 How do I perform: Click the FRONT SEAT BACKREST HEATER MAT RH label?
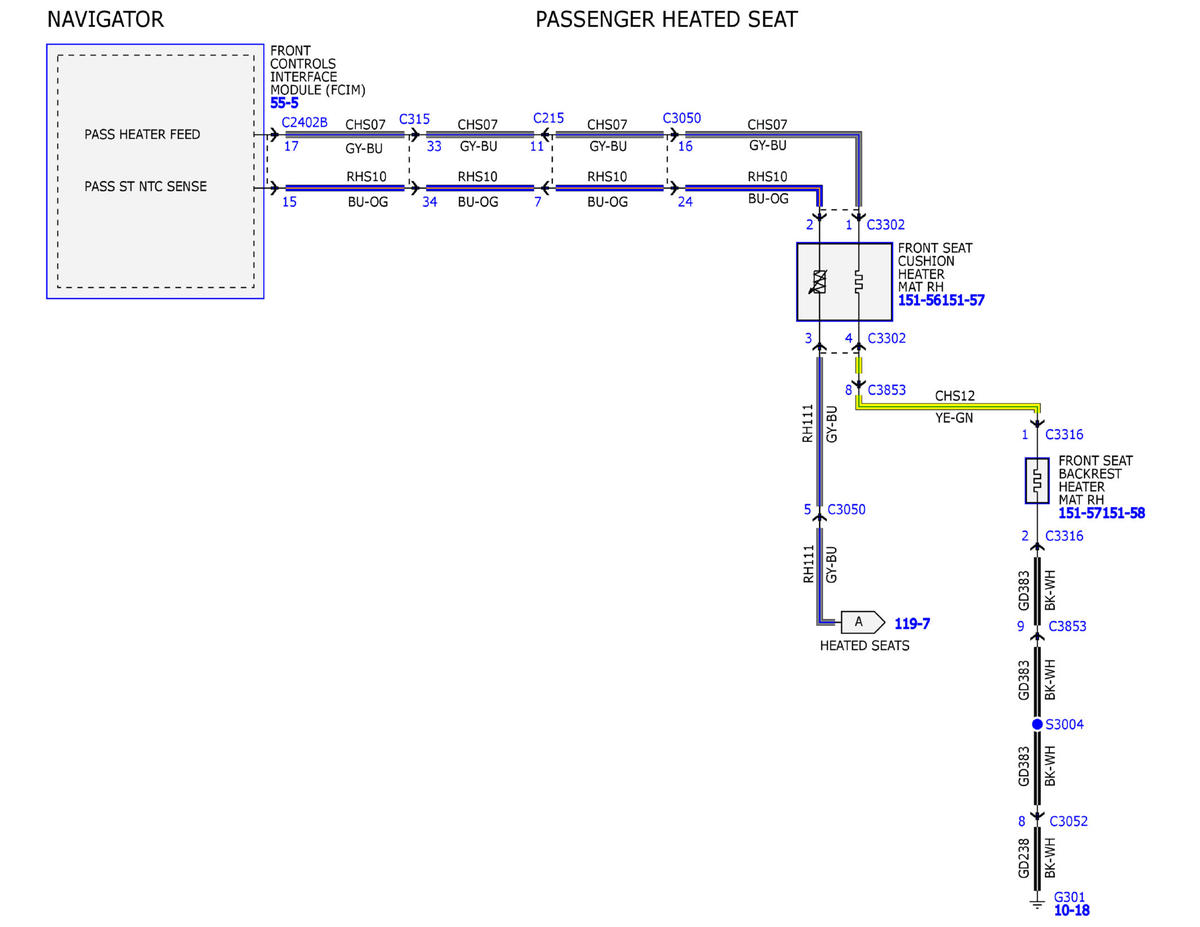pyautogui.click(x=1096, y=480)
